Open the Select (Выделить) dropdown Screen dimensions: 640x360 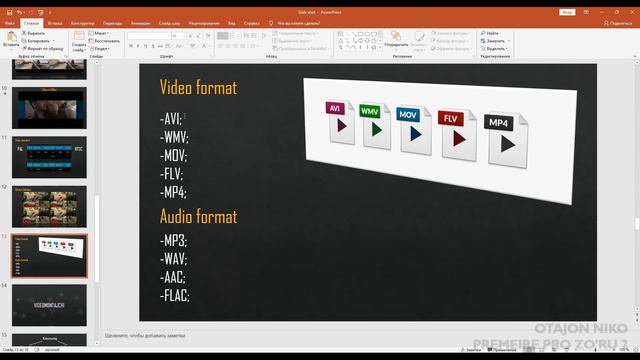pyautogui.click(x=494, y=49)
